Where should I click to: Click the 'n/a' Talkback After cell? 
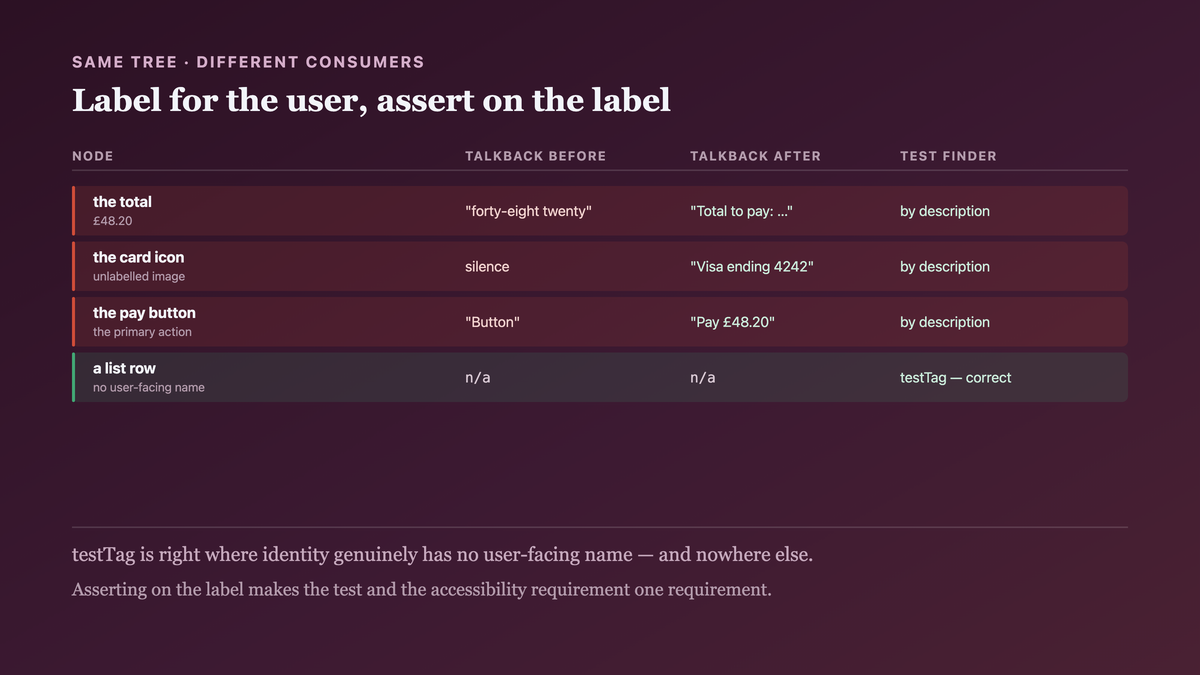[703, 378]
